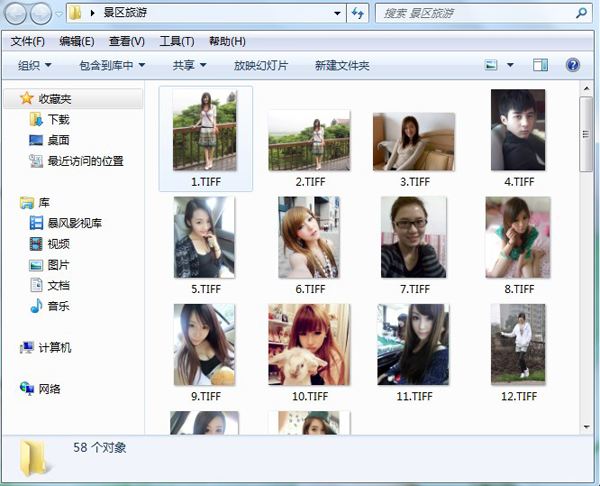Open 视频 library
The image size is (600, 486).
tap(59, 243)
